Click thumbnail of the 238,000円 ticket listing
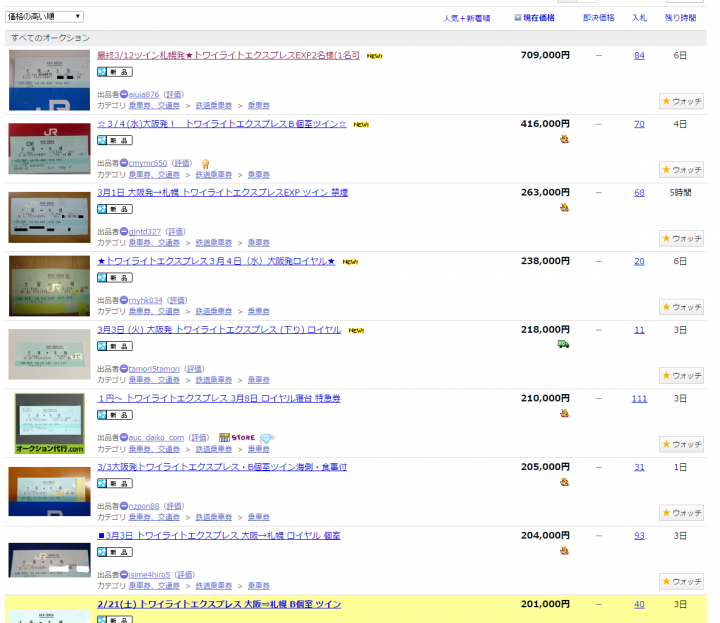This screenshot has width=720, height=623. tap(49, 286)
